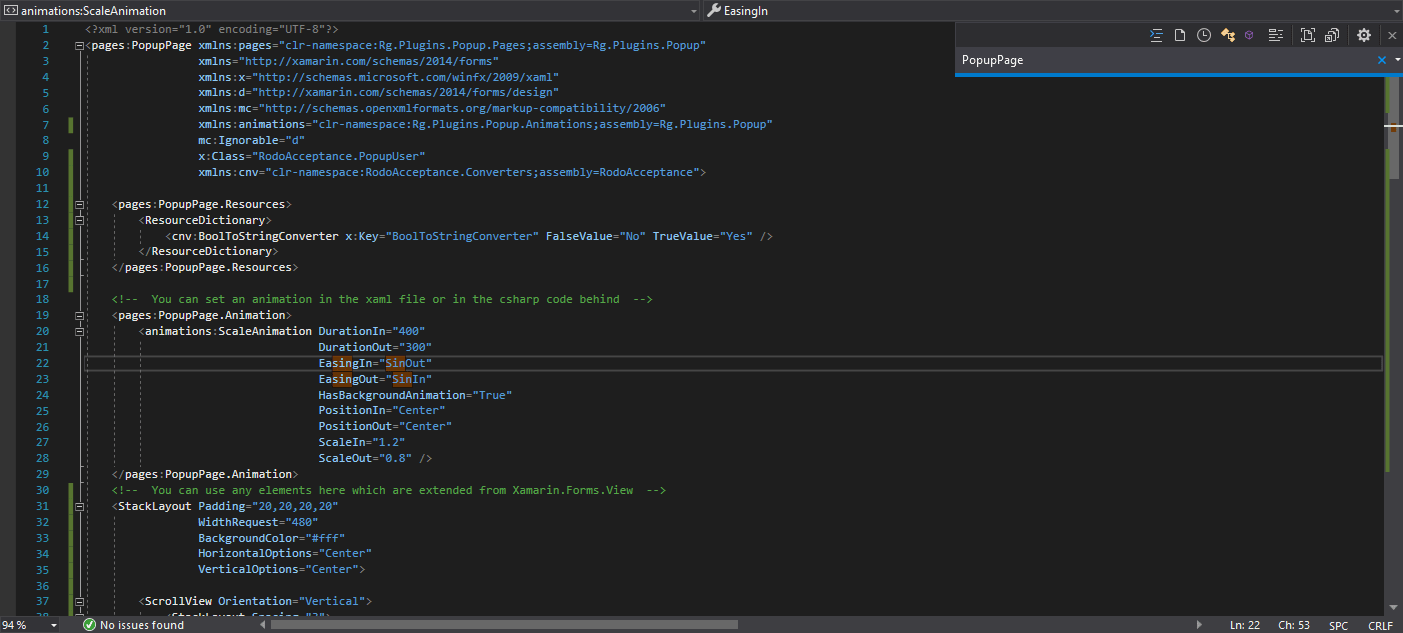Click the horizontal scrollbar left arrow

(264, 625)
